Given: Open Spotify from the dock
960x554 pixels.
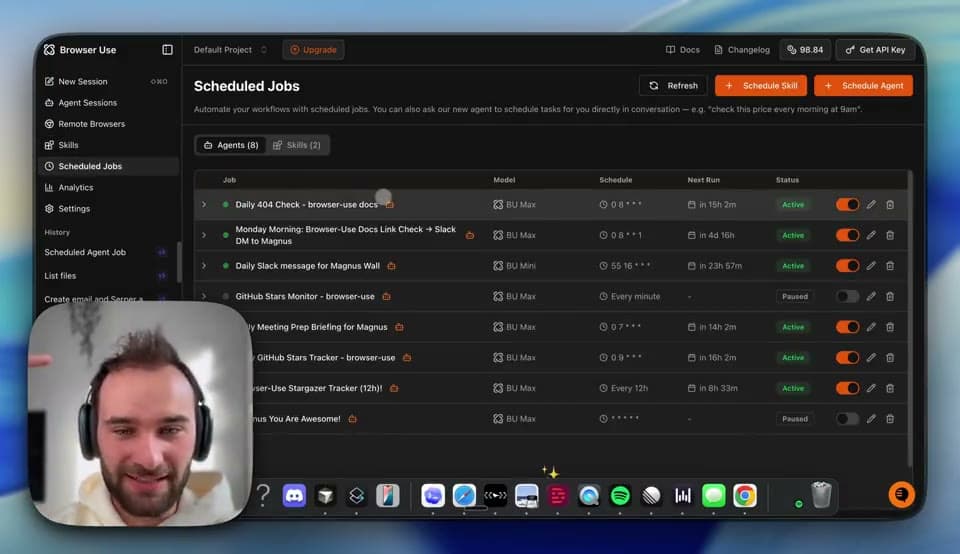Looking at the screenshot, I should pos(620,495).
